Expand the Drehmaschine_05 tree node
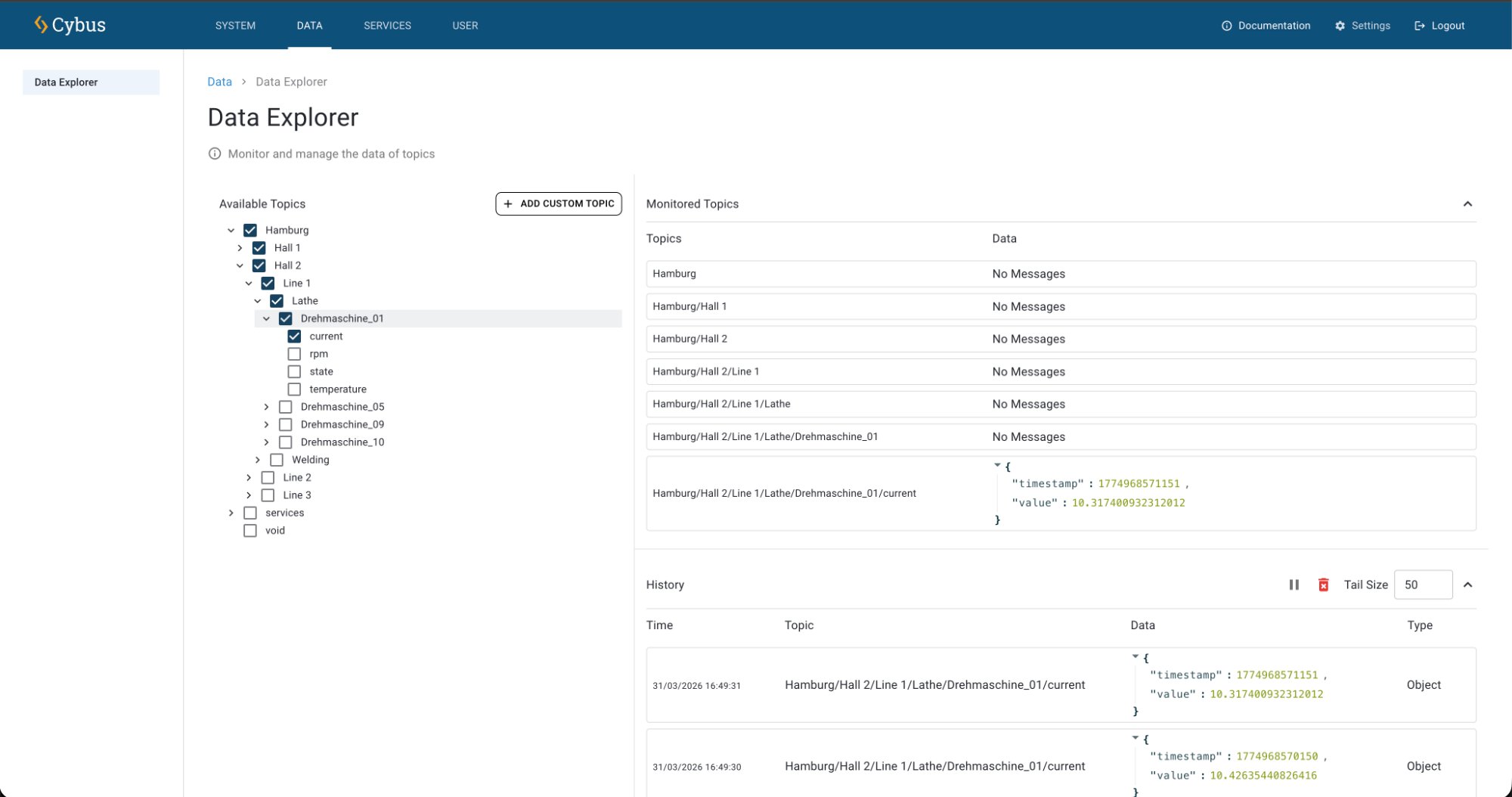Image resolution: width=1512 pixels, height=797 pixels. pyautogui.click(x=266, y=407)
